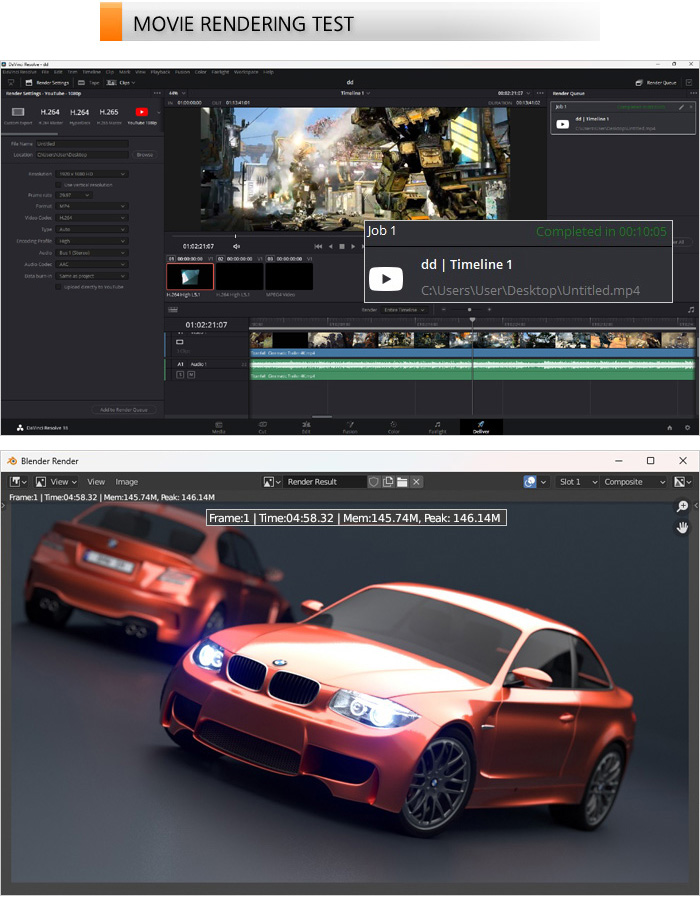Open the Color page in DaVinci Resolve
The image size is (700, 899).
tap(393, 427)
